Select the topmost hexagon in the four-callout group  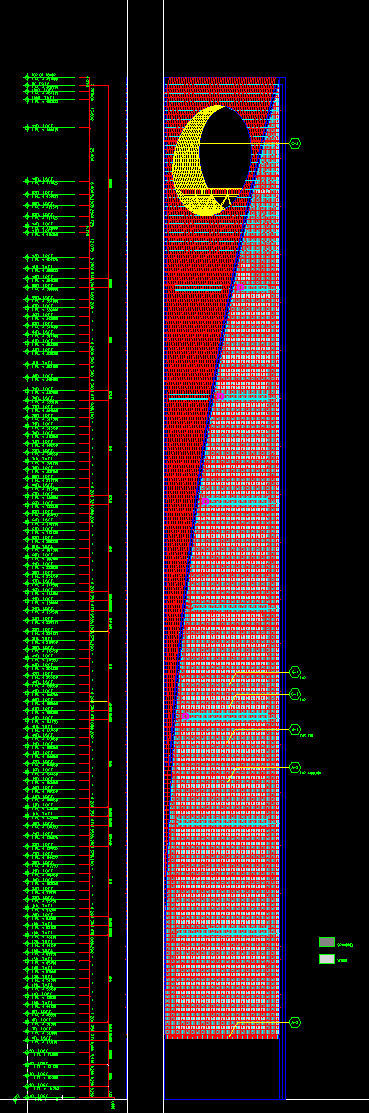click(x=294, y=671)
